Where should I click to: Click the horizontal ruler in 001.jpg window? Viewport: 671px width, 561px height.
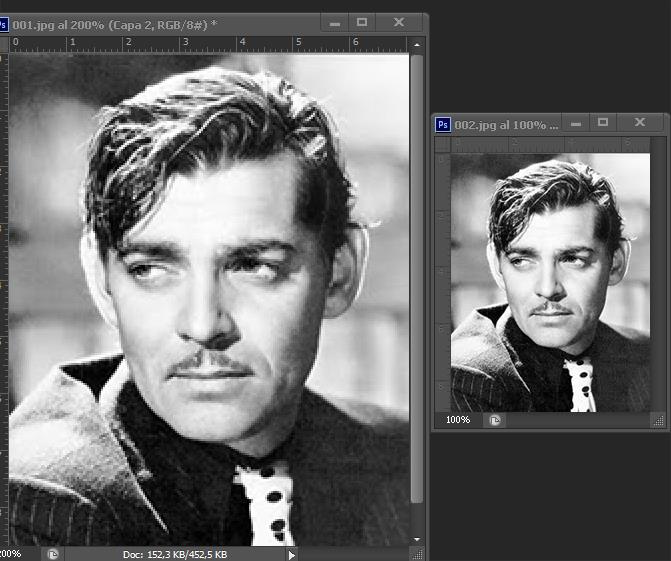tap(208, 44)
